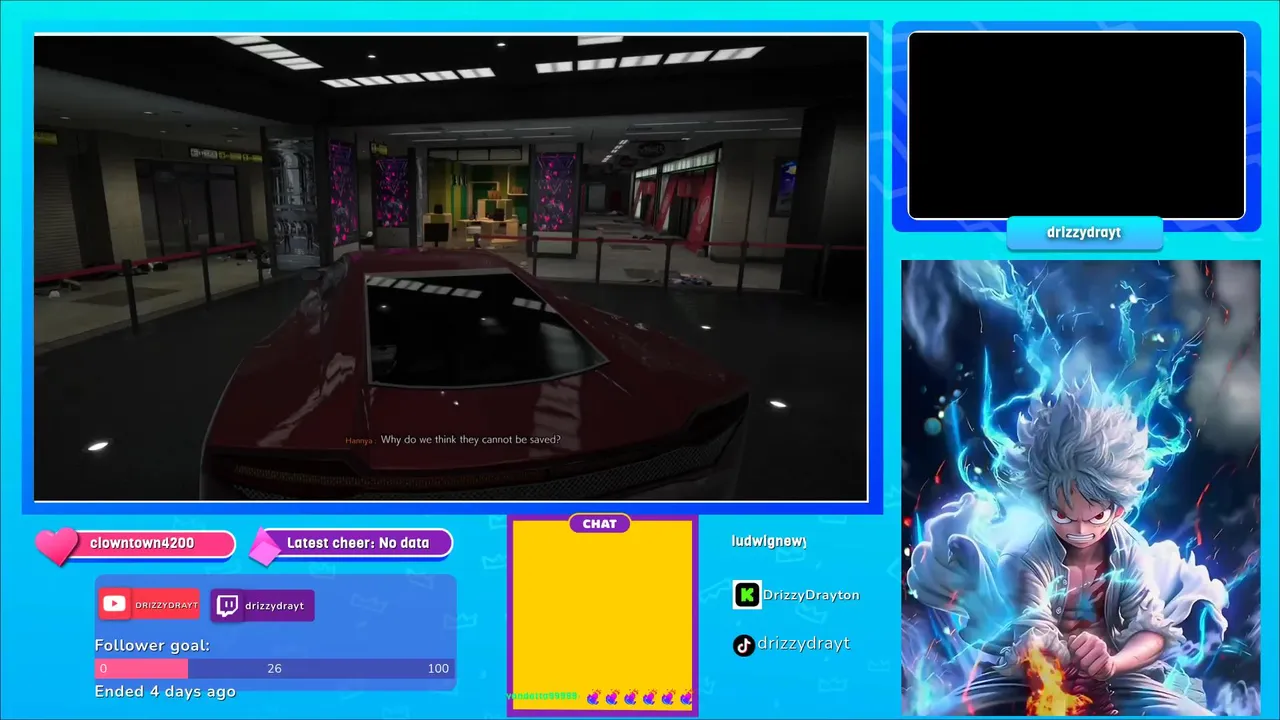Click the black webcam frame

point(1076,125)
